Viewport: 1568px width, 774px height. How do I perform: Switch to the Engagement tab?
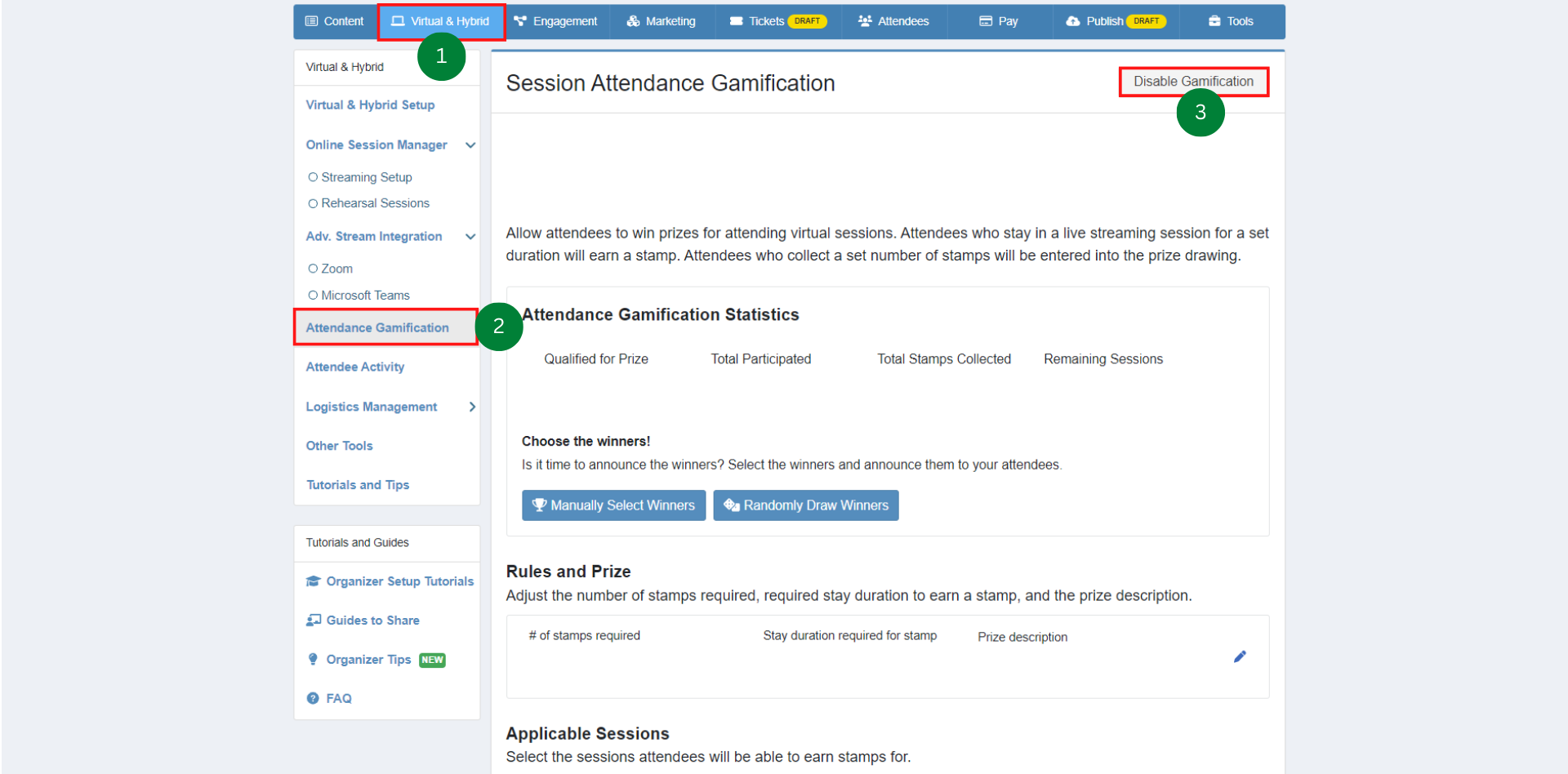tap(556, 21)
